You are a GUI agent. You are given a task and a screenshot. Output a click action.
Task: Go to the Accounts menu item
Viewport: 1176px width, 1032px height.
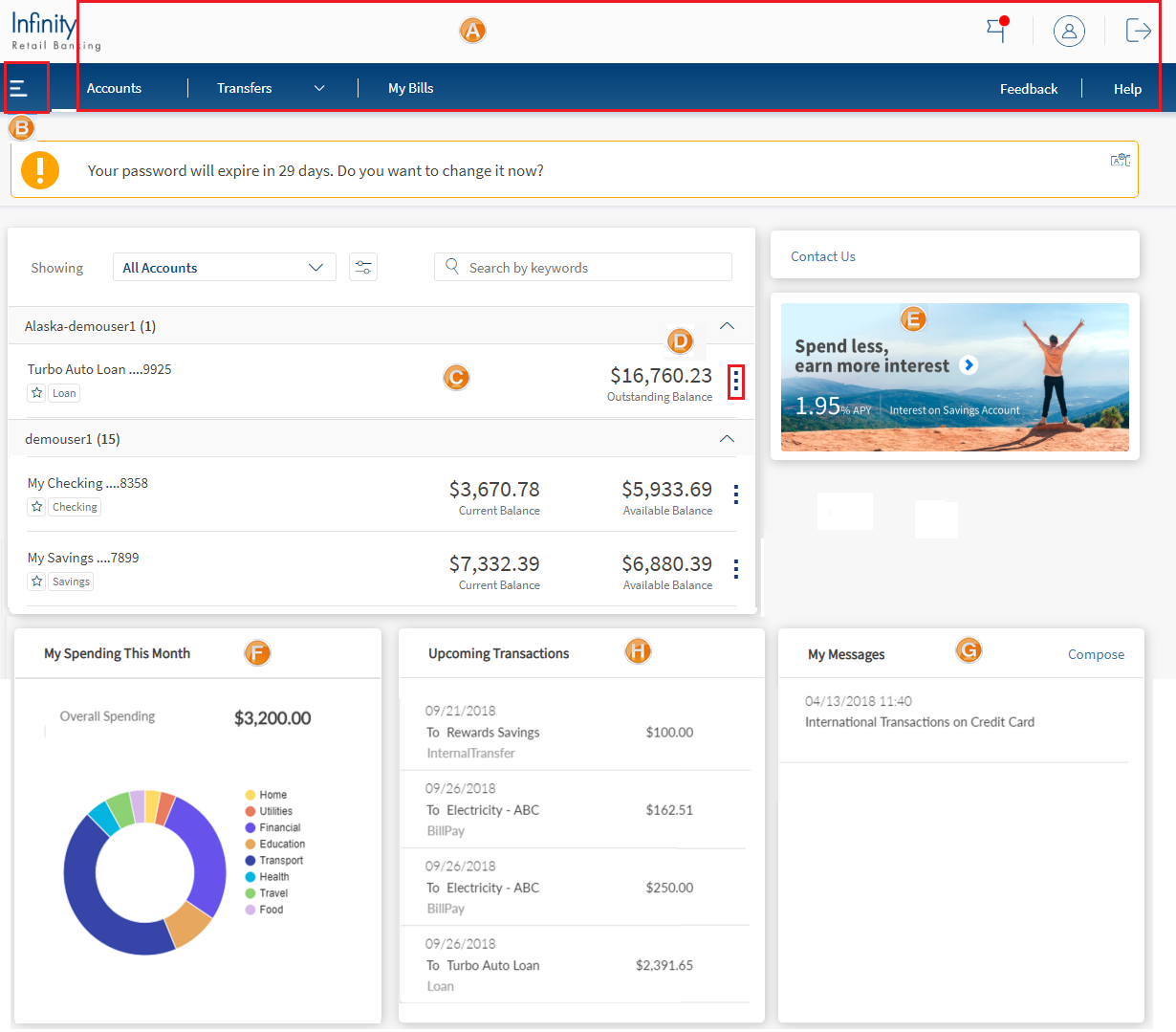tap(114, 88)
